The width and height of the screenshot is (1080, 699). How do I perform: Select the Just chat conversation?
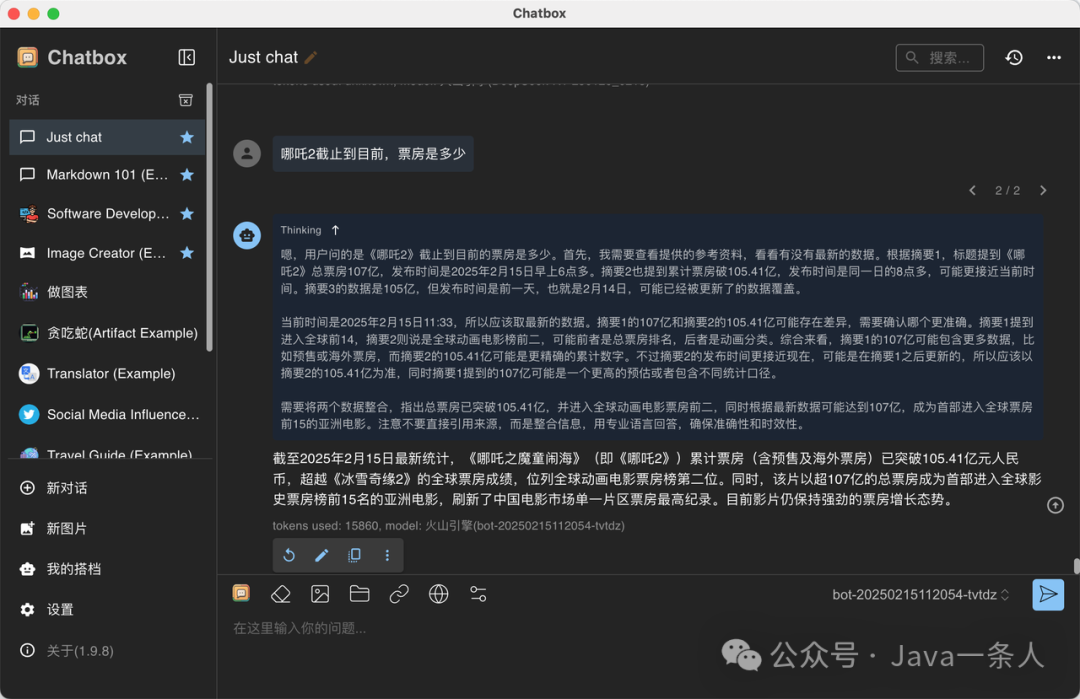click(x=107, y=137)
